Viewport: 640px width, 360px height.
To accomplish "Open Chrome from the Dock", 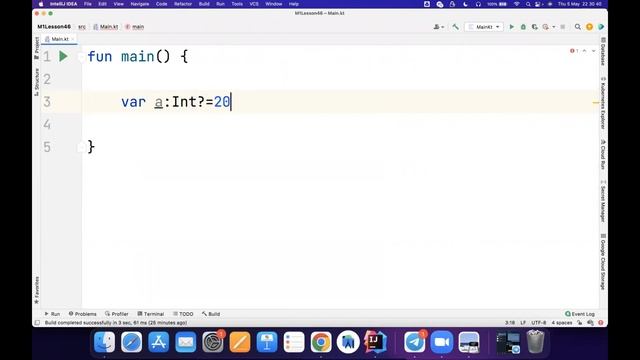I will pyautogui.click(x=321, y=342).
